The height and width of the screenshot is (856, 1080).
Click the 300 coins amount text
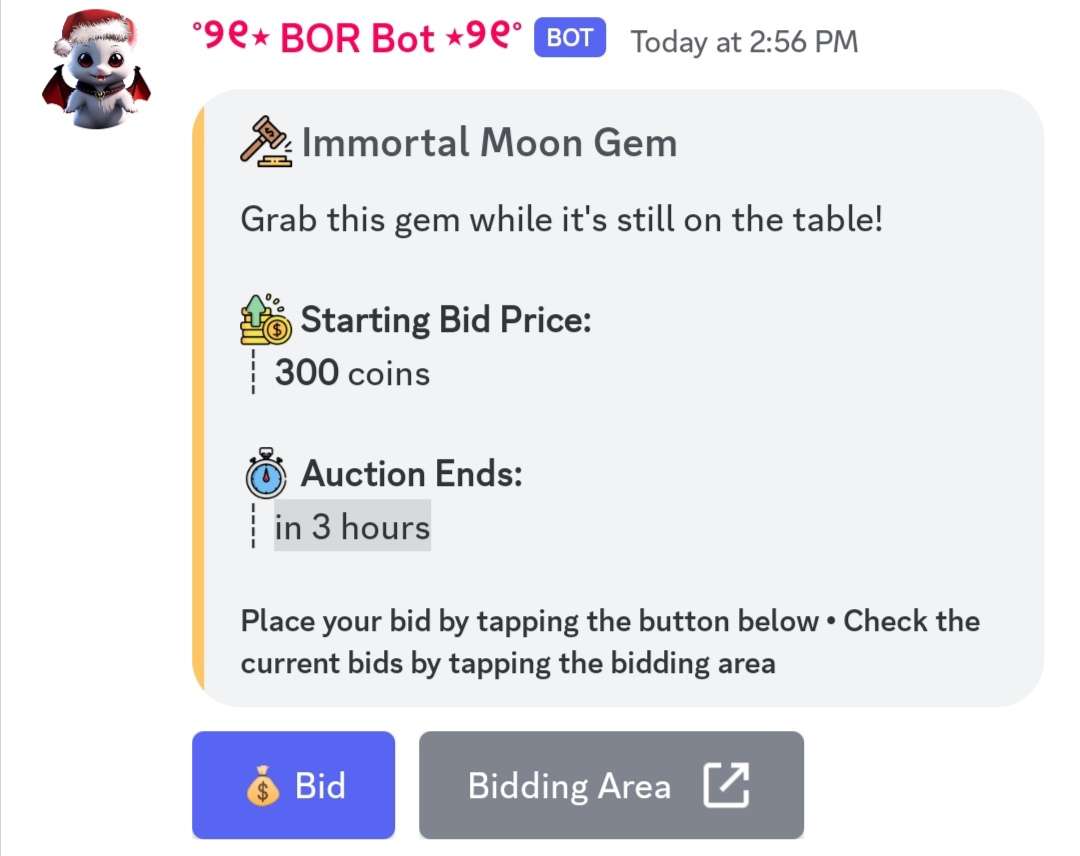click(x=352, y=373)
